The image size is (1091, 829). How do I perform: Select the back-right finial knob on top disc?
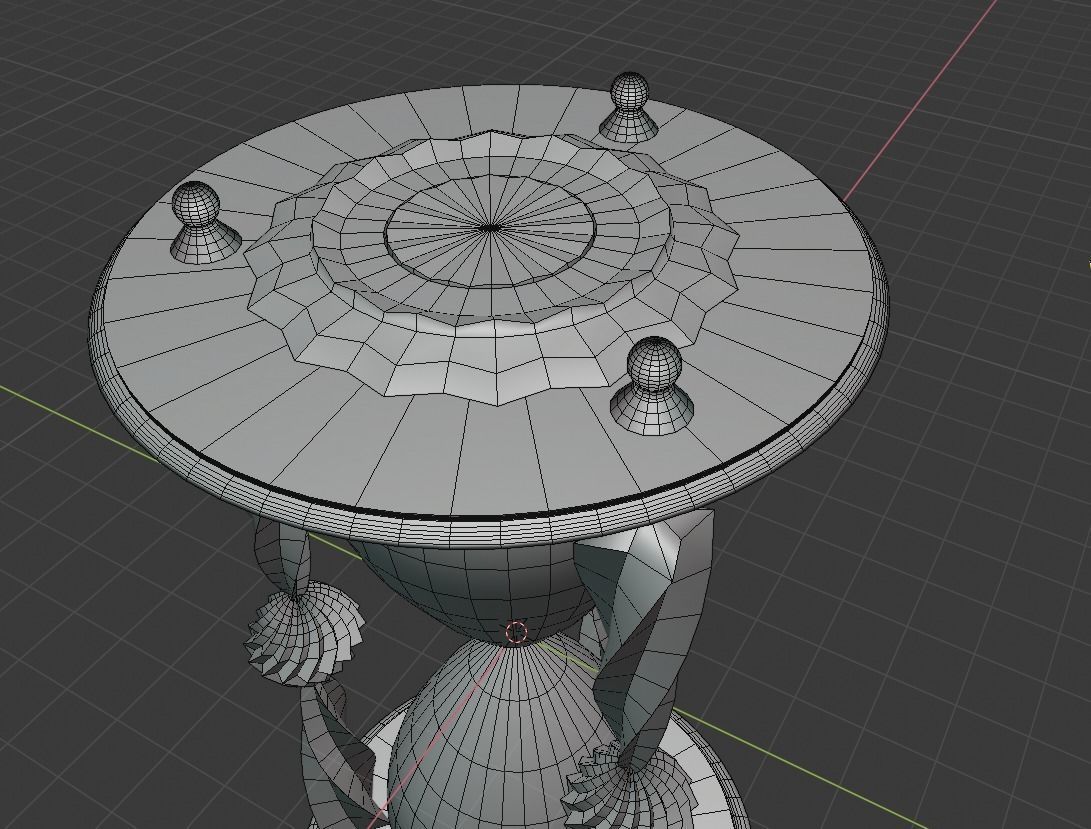point(630,107)
